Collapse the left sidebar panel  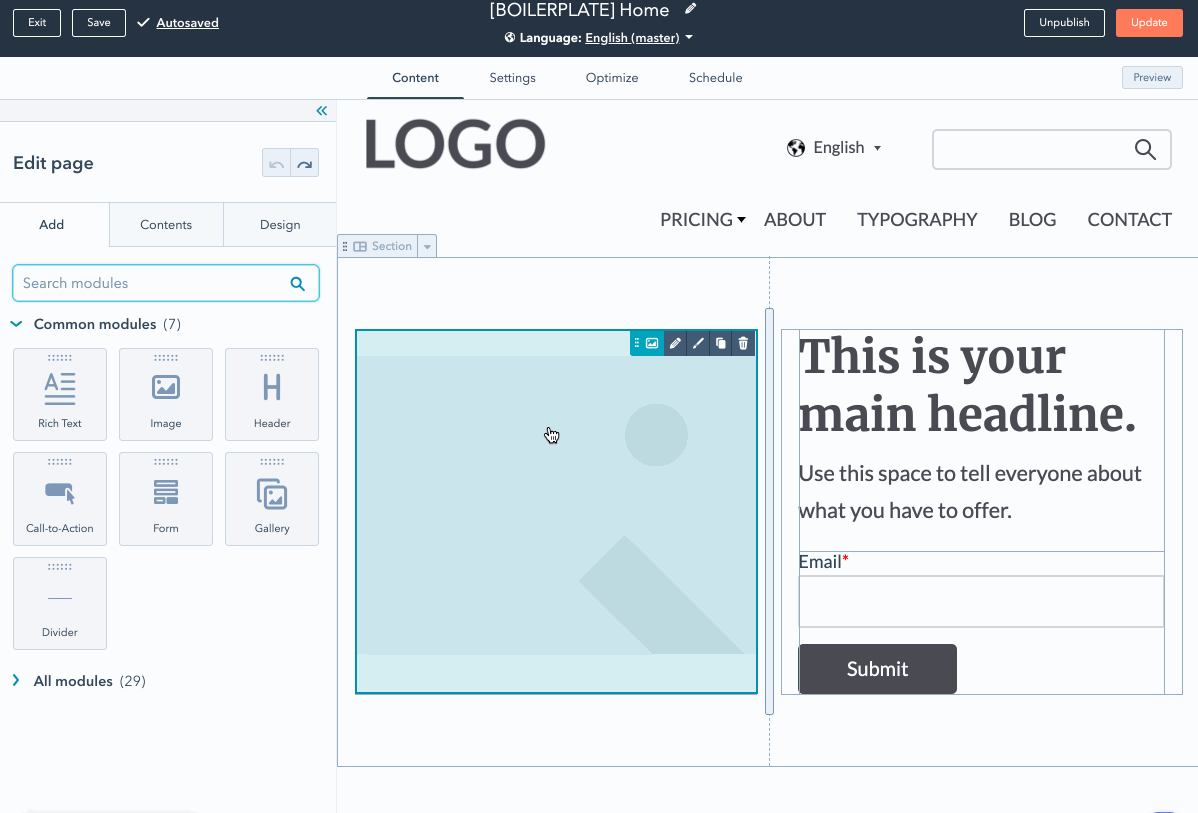(x=321, y=111)
